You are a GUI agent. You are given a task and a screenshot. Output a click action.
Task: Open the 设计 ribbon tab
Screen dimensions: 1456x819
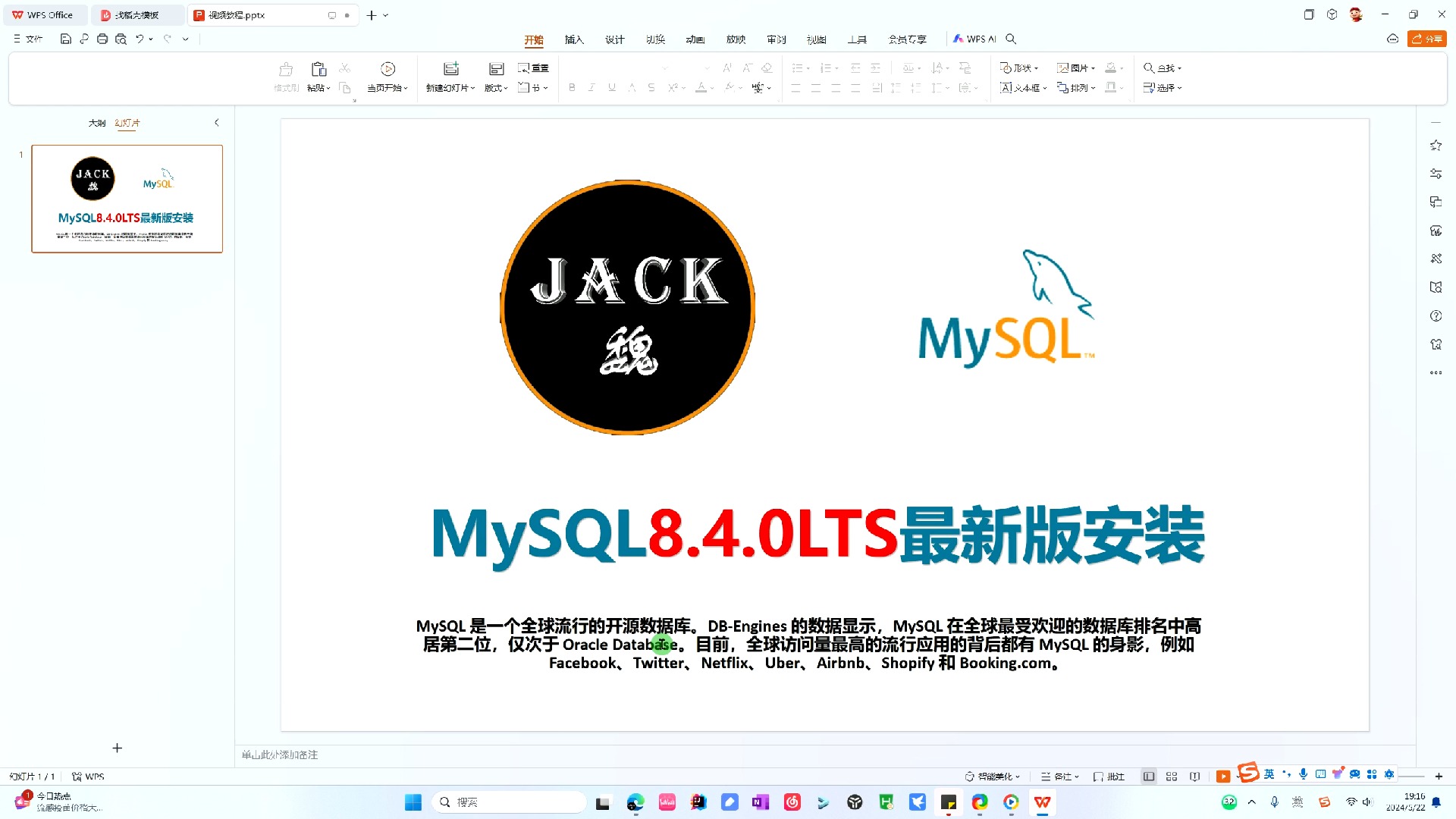tap(614, 39)
